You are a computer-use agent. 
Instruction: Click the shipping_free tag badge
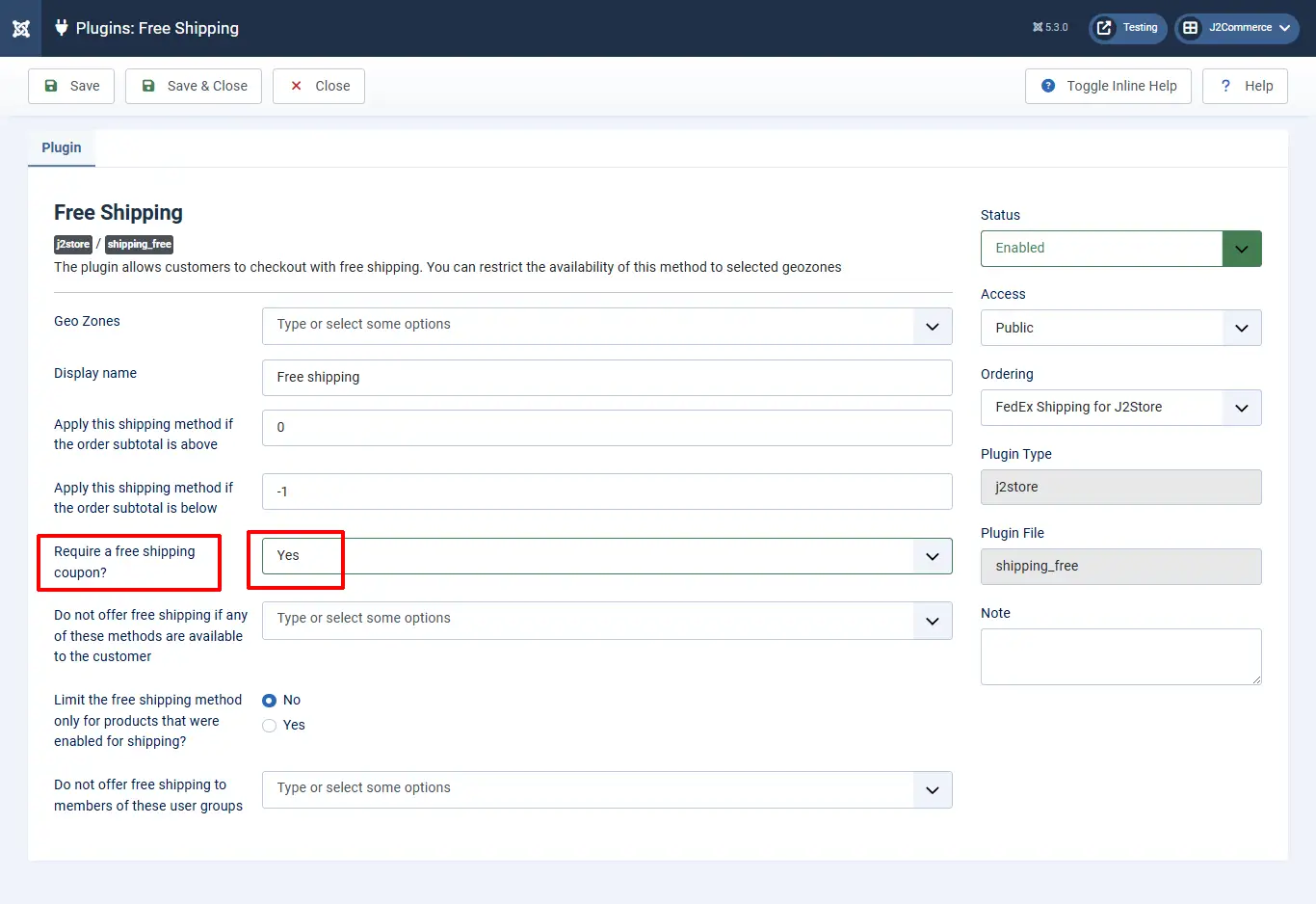140,244
